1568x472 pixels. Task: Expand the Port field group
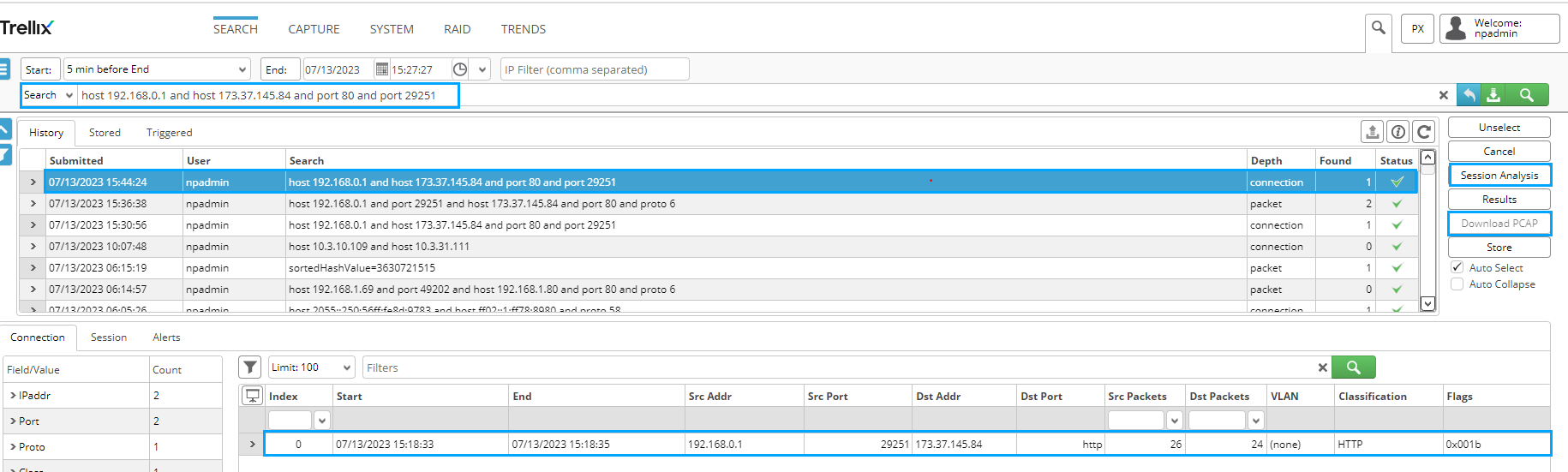click(x=13, y=421)
